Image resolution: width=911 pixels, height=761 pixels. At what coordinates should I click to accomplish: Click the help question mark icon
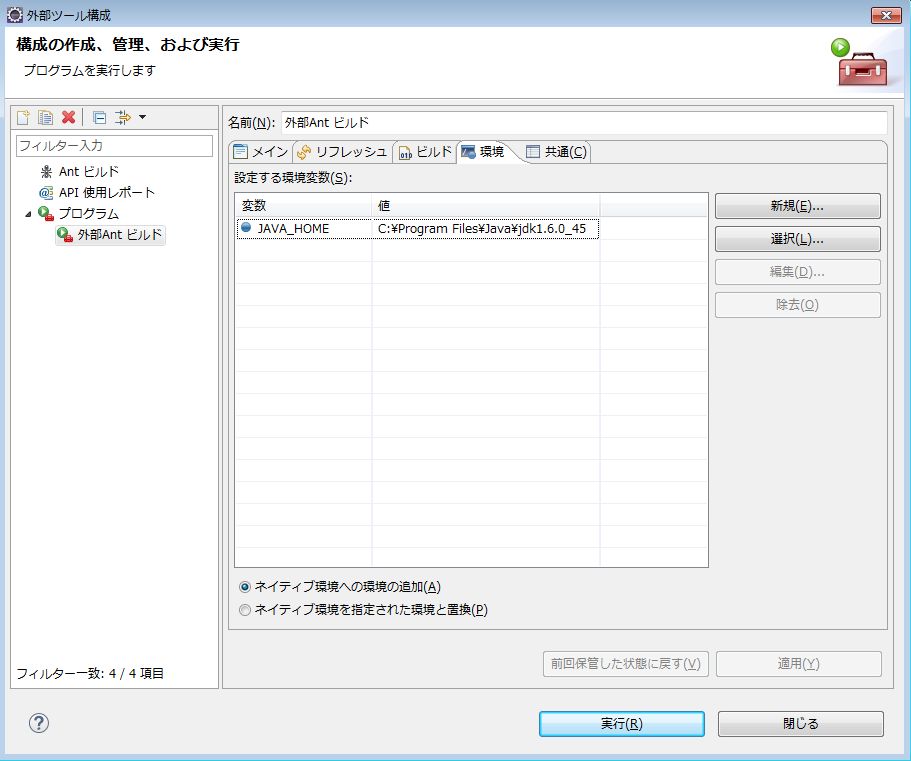37,723
